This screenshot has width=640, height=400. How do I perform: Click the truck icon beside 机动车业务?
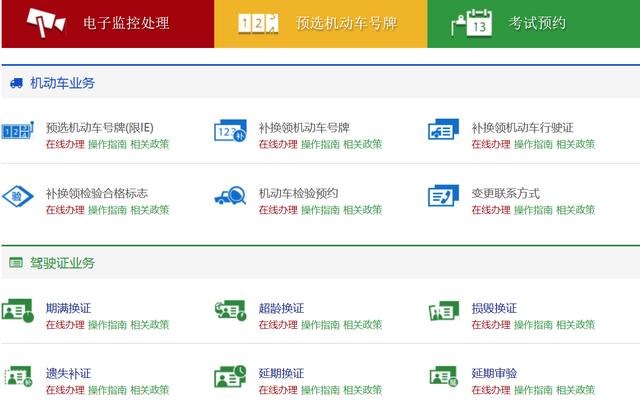point(16,83)
